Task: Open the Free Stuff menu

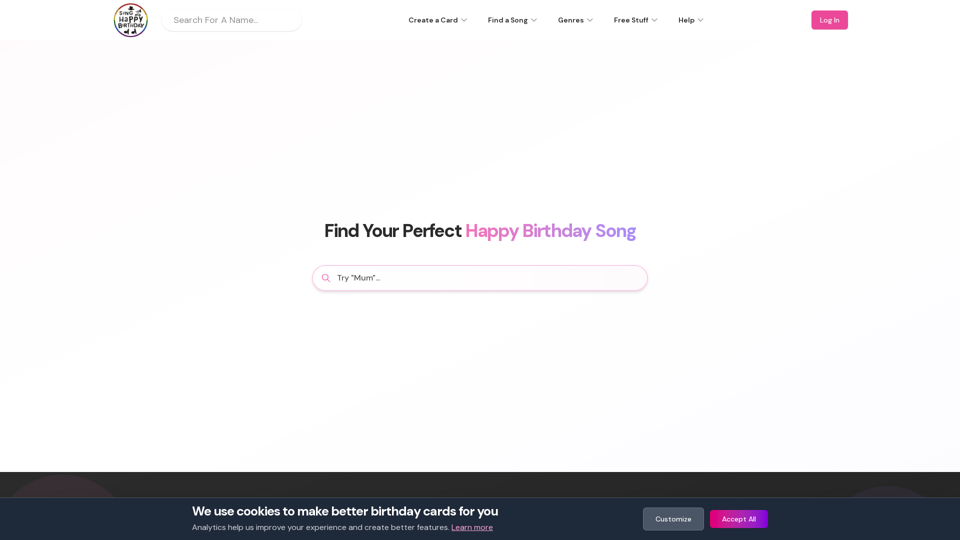Action: click(x=631, y=20)
